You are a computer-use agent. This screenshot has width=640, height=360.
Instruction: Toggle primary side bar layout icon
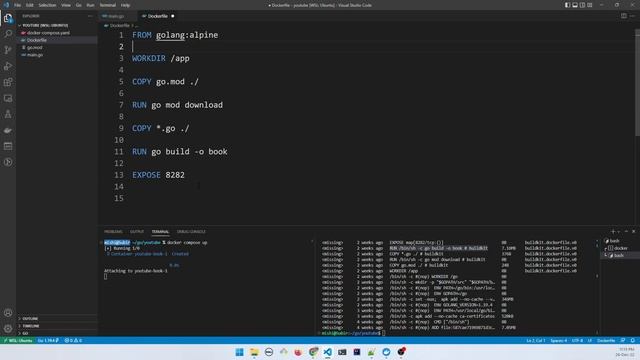point(567,5)
